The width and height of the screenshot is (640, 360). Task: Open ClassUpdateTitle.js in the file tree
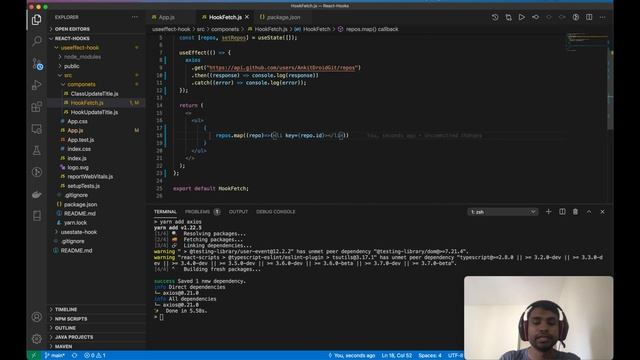pos(94,94)
